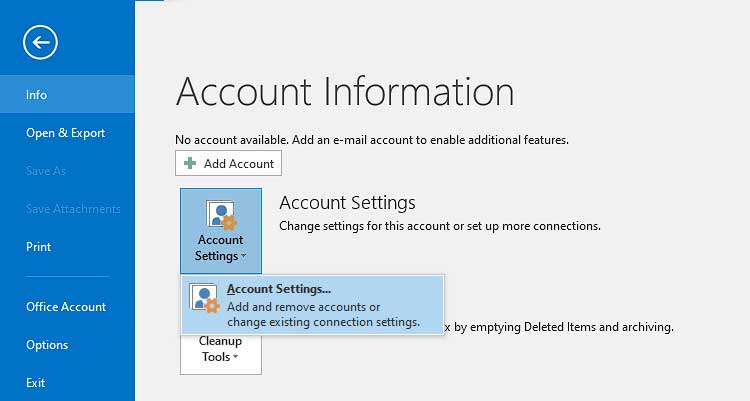Click the 'No account available' message text
The width and height of the screenshot is (750, 401).
tap(372, 140)
